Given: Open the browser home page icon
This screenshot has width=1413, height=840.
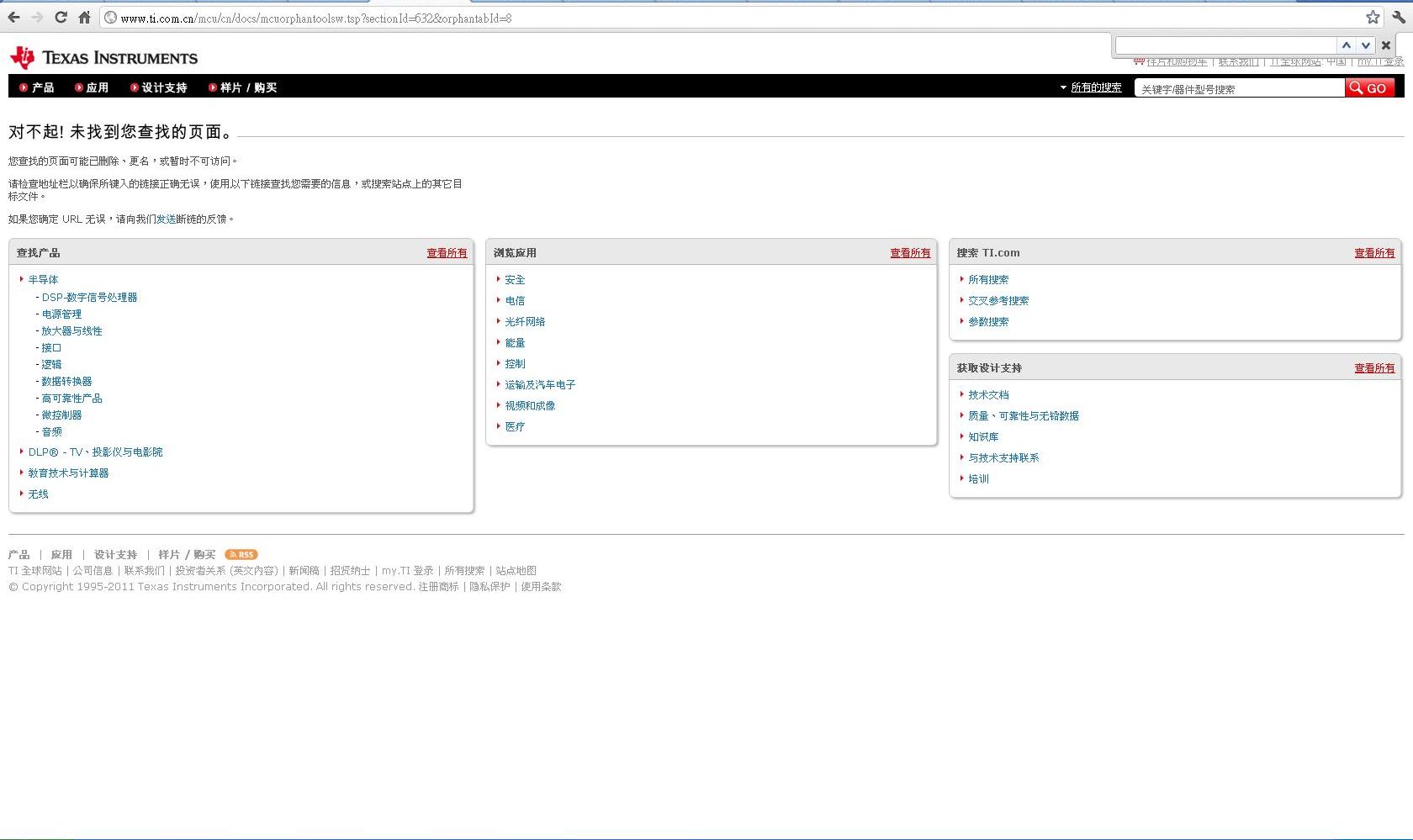Looking at the screenshot, I should pos(84,18).
